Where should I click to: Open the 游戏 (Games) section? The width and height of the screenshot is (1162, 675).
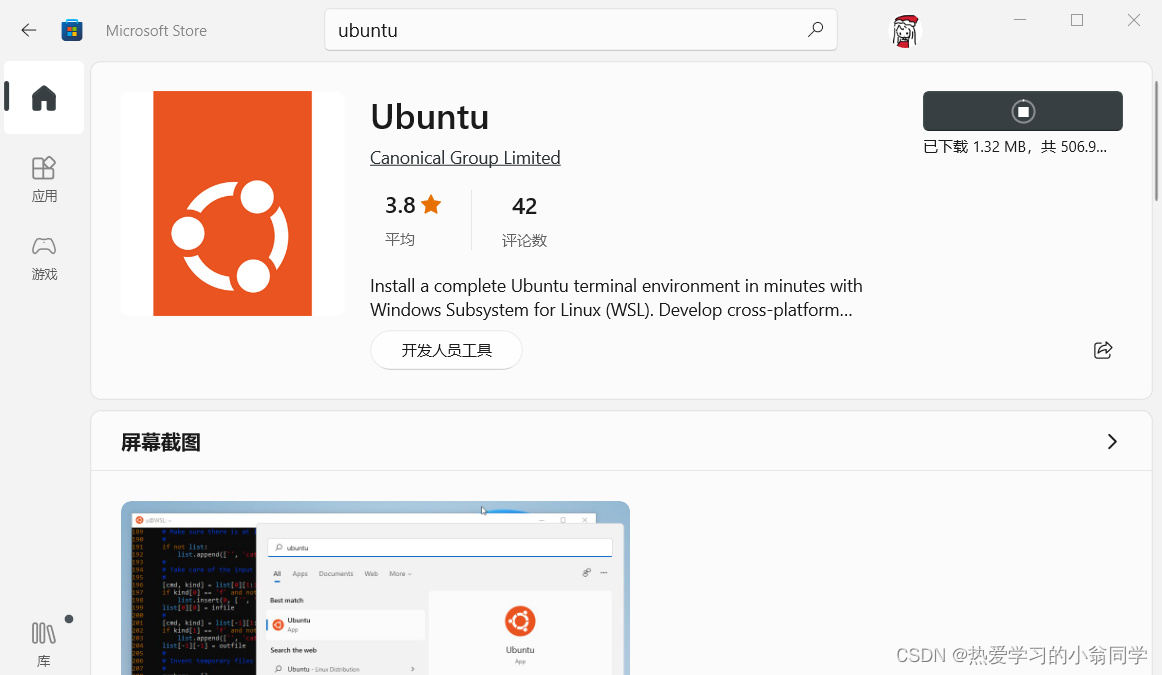(x=44, y=258)
